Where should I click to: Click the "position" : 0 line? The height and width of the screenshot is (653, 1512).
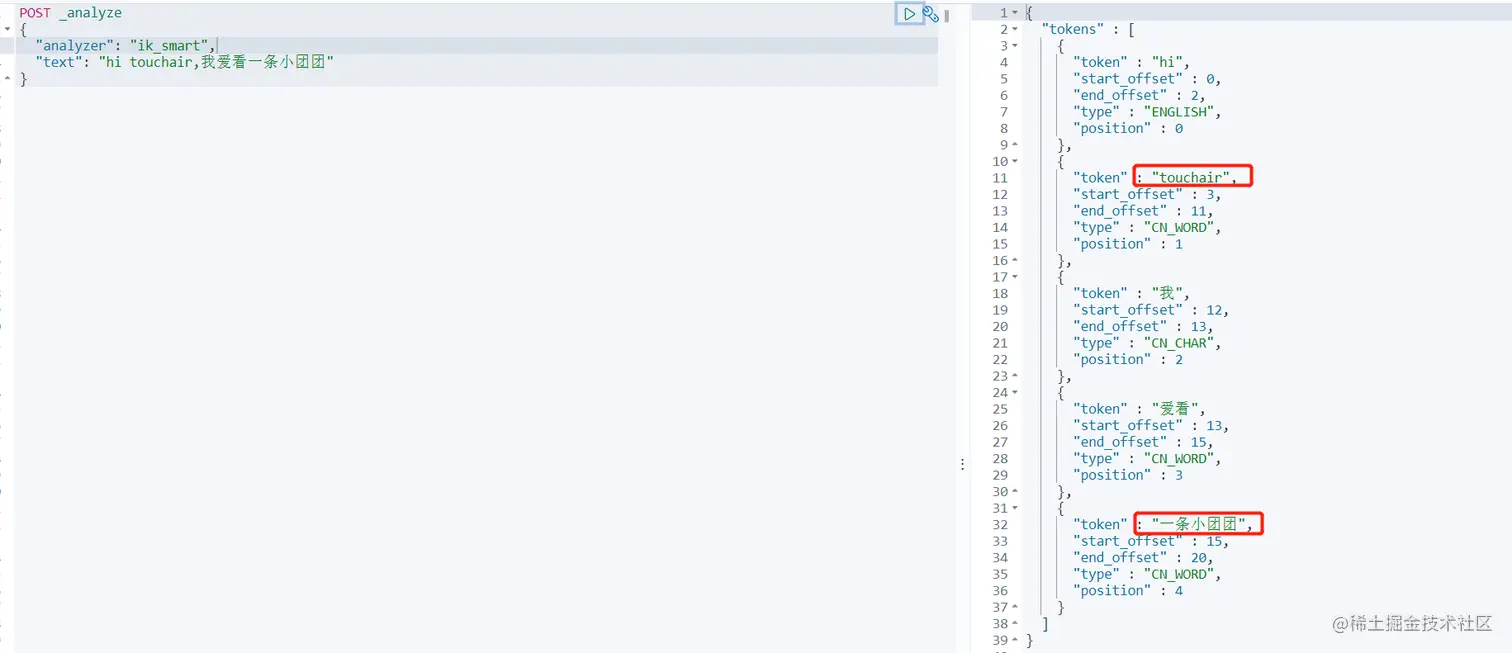pos(1128,128)
